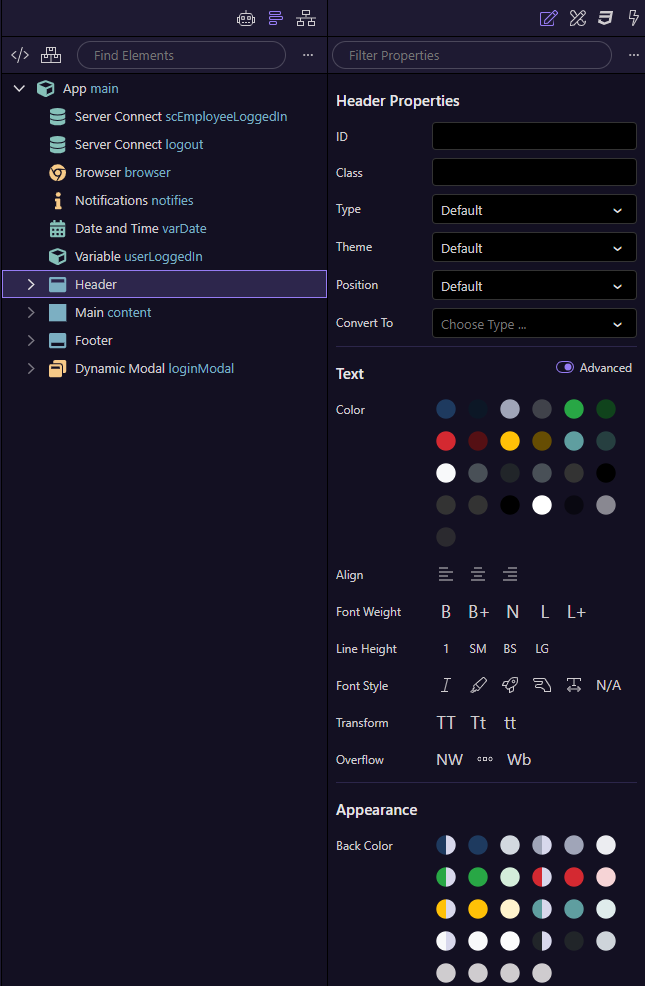Click the robot AI assistant icon
The image size is (645, 986).
point(245,18)
